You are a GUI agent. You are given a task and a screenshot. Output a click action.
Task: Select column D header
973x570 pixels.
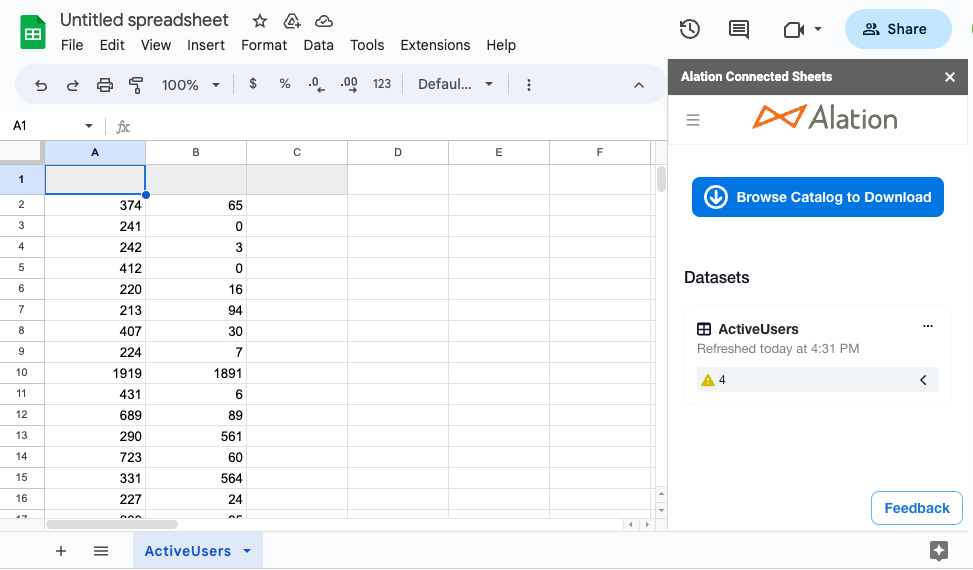398,153
